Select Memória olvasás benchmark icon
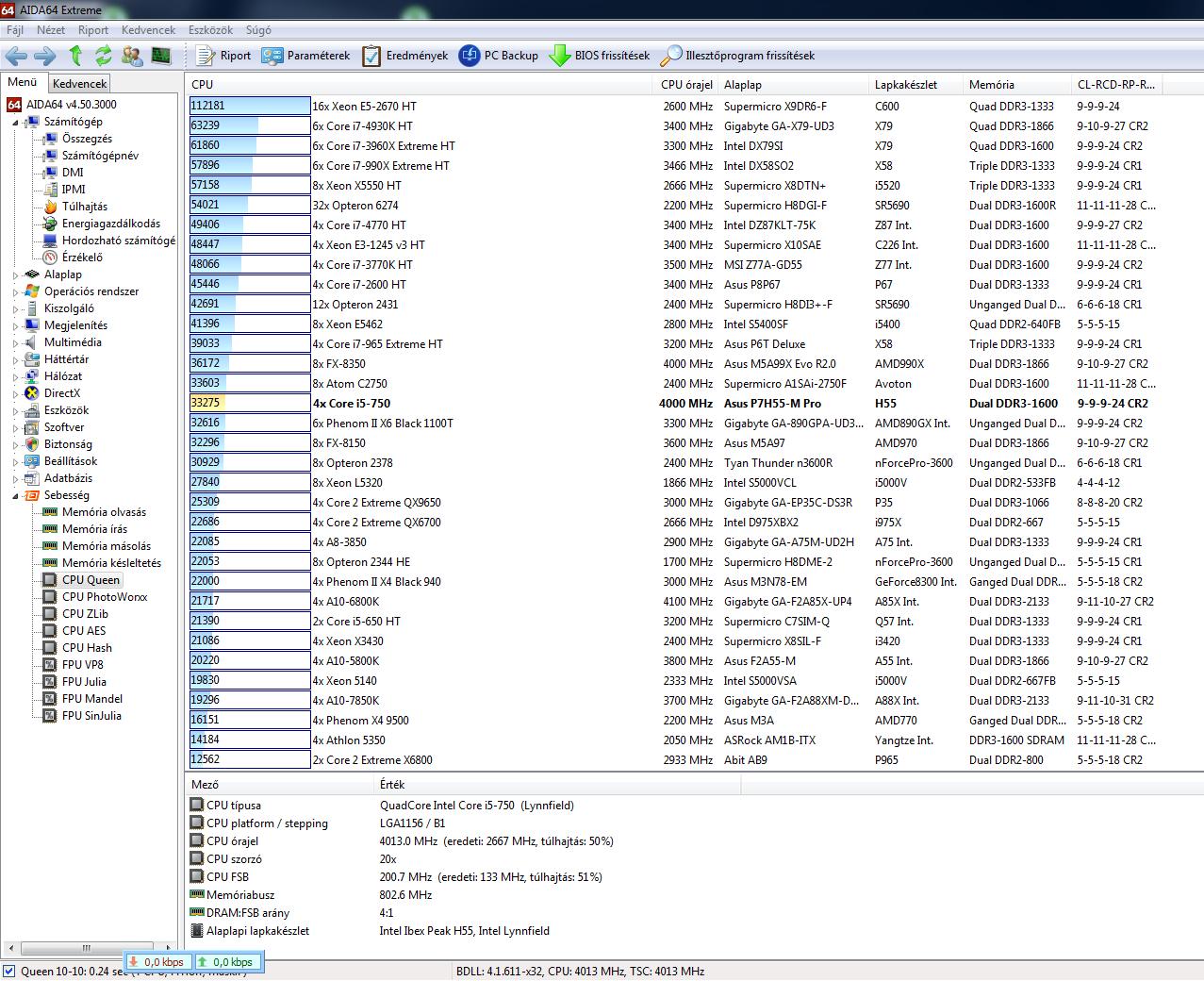The width and height of the screenshot is (1204, 981). click(50, 512)
